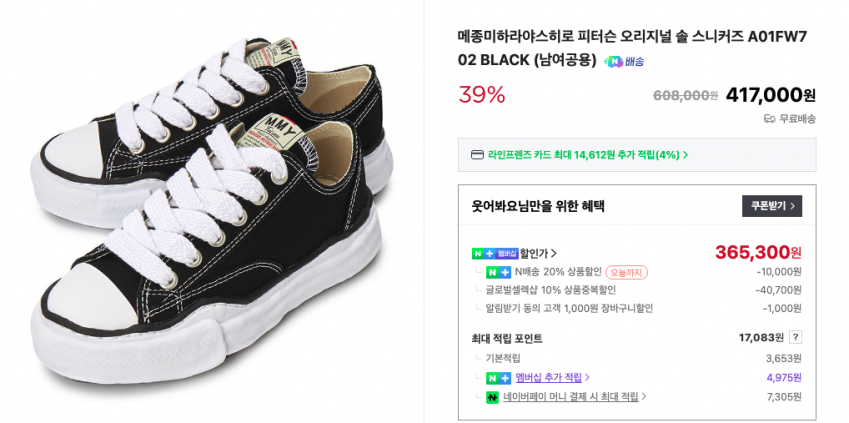This screenshot has width=849, height=423.
Task: Click the question mark help icon
Action: 795,338
